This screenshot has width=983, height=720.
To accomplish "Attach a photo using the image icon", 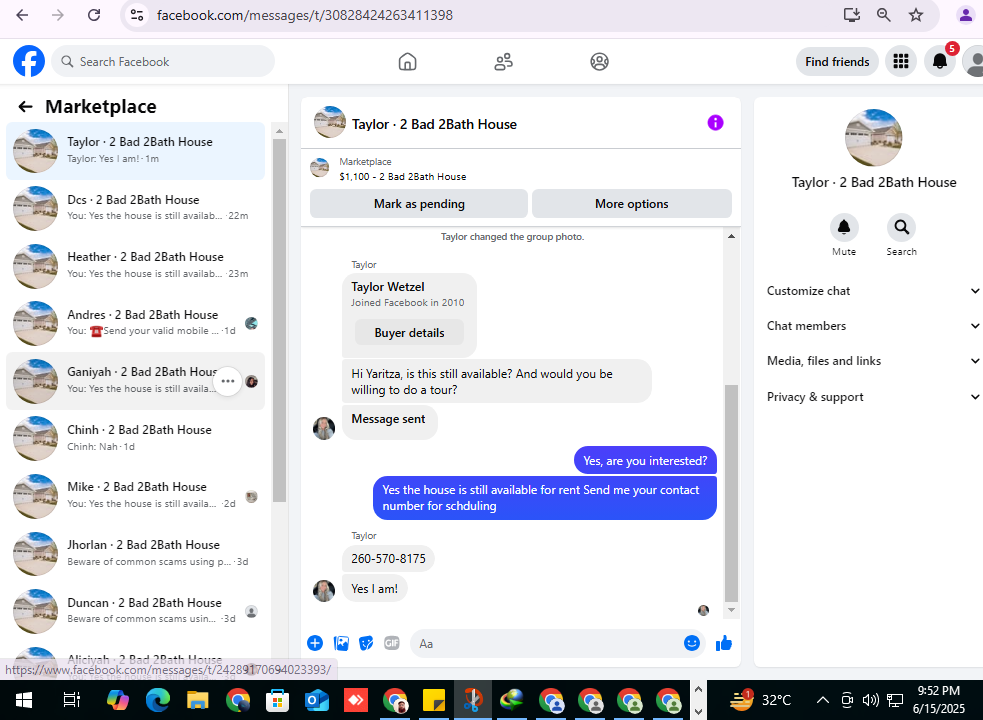I will (341, 643).
